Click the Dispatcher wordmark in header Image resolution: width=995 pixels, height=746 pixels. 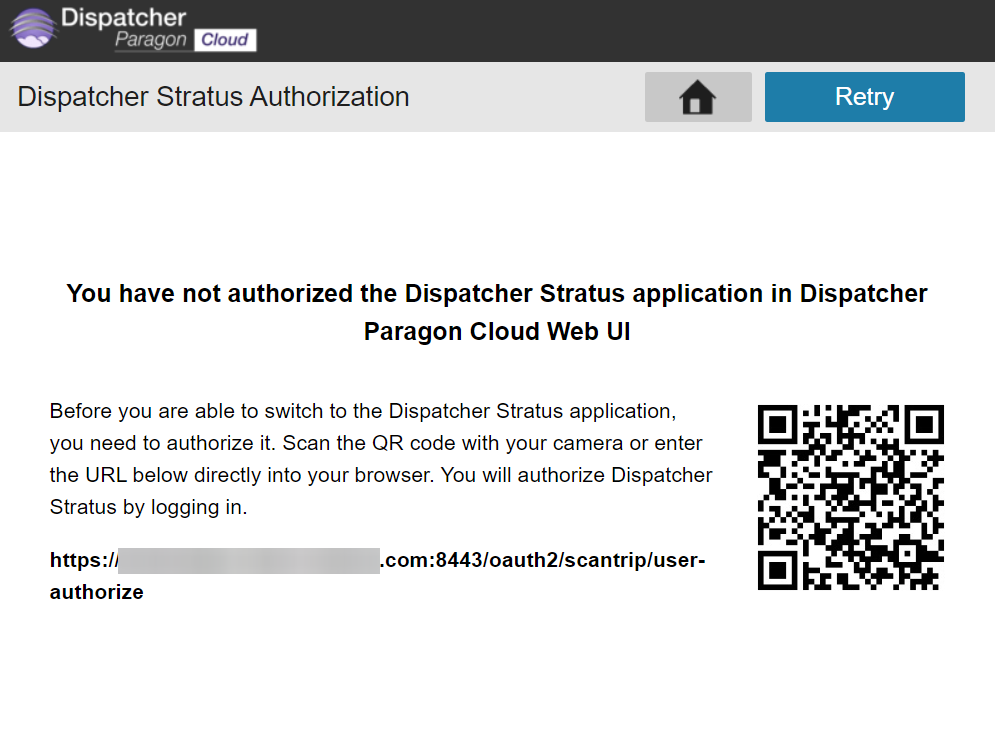coord(123,17)
